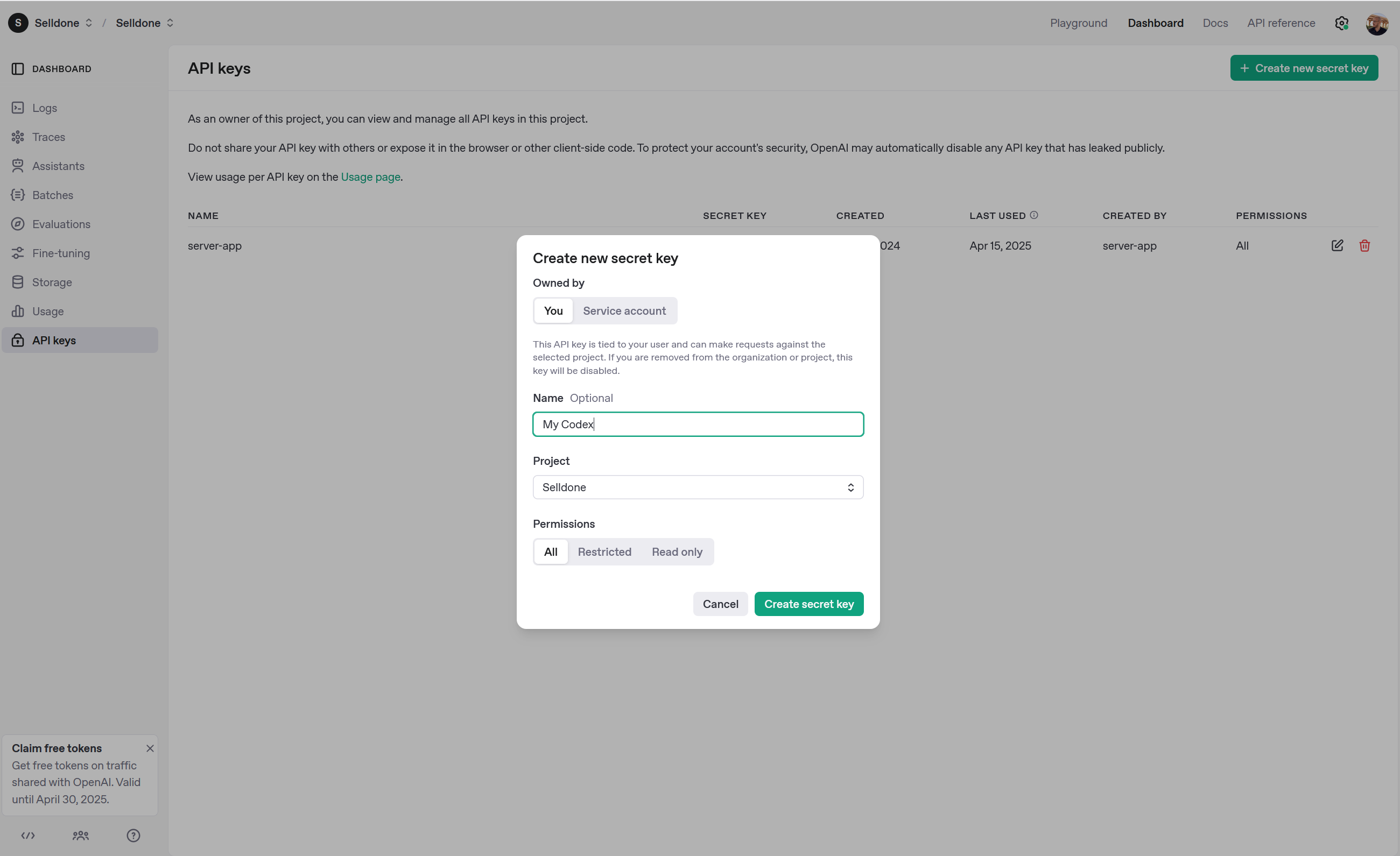Click the Assistants robot icon
The width and height of the screenshot is (1400, 856).
(x=18, y=166)
